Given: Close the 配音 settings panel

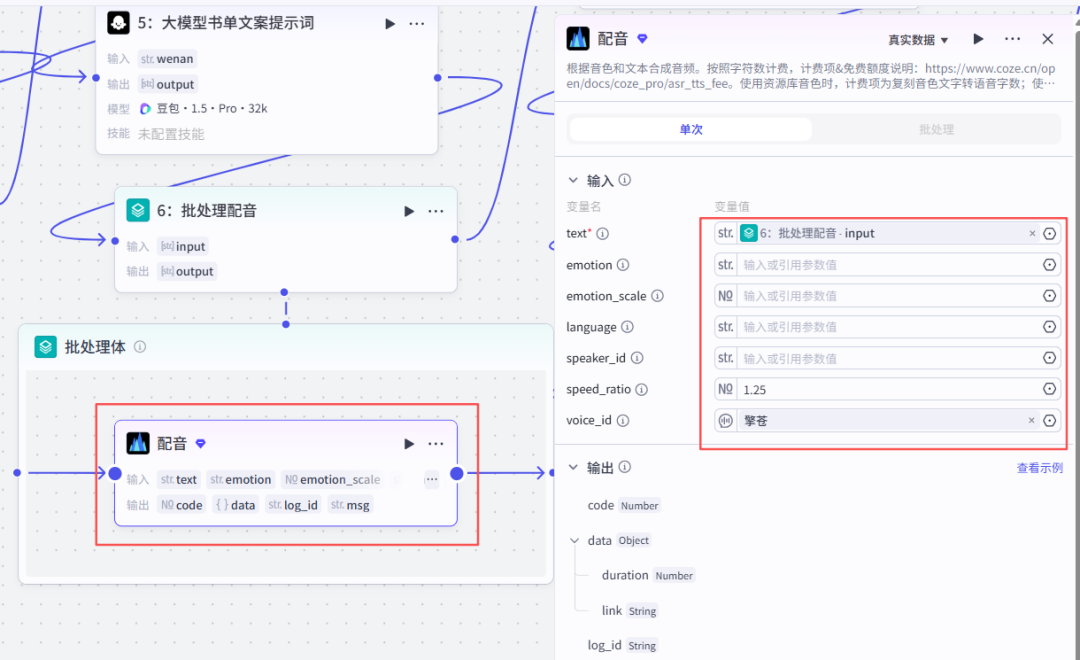Looking at the screenshot, I should [x=1048, y=39].
